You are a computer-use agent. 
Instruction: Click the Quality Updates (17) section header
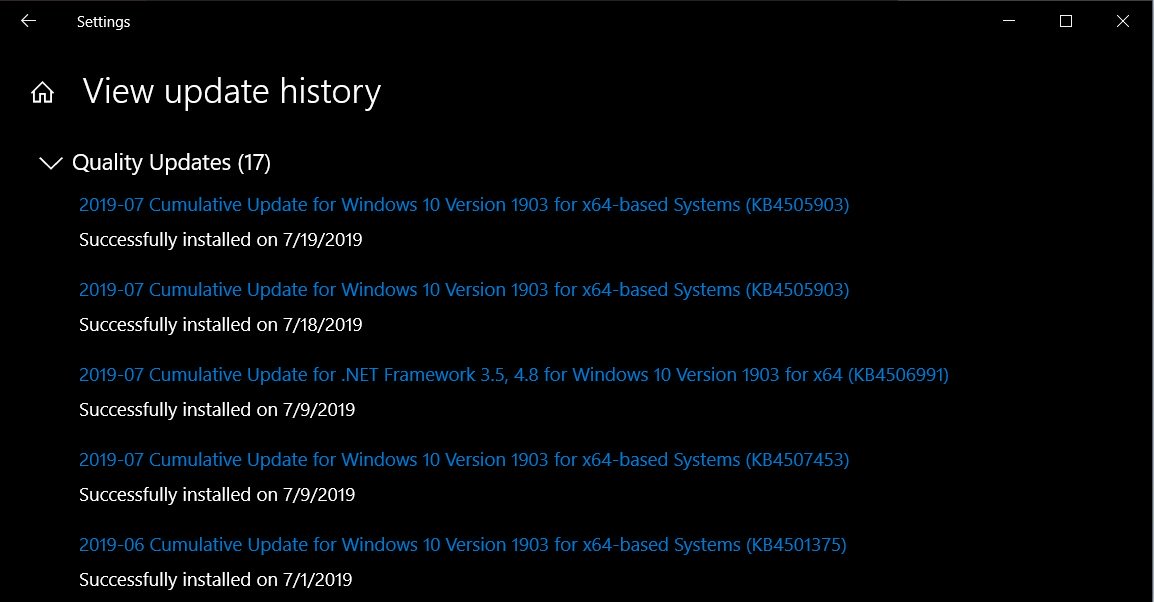coord(171,163)
